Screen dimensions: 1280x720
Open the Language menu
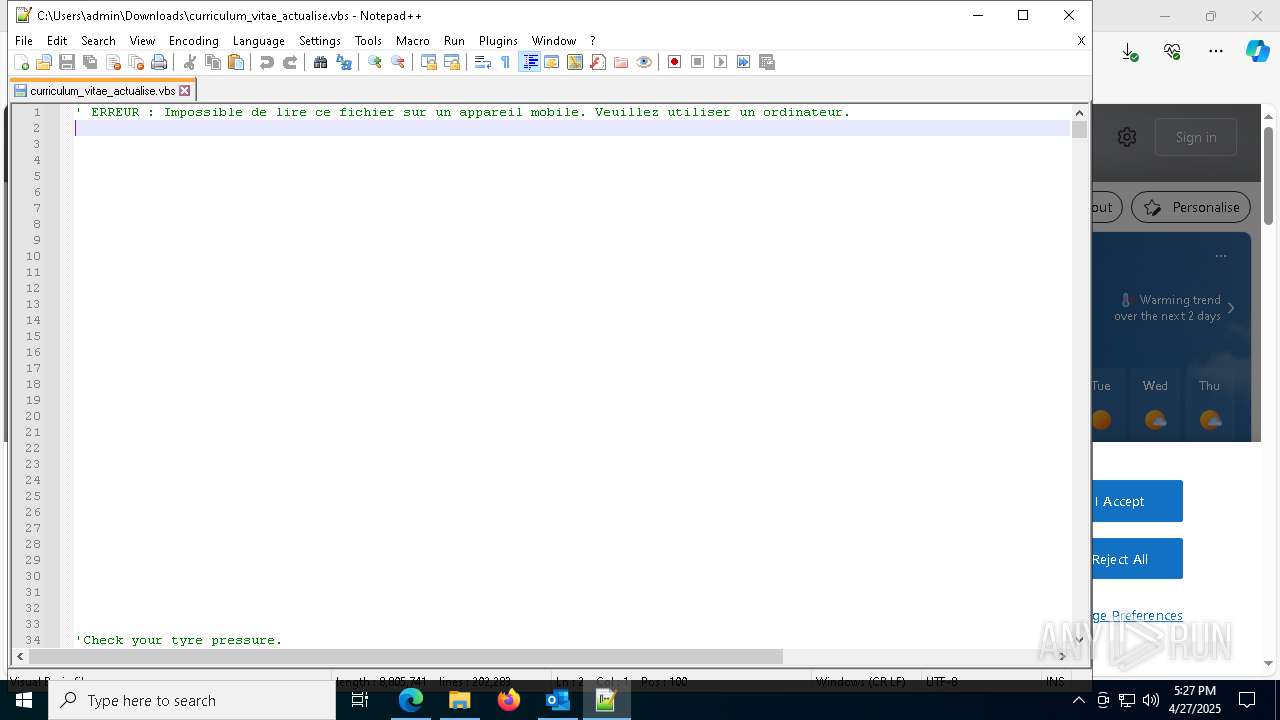[x=259, y=41]
